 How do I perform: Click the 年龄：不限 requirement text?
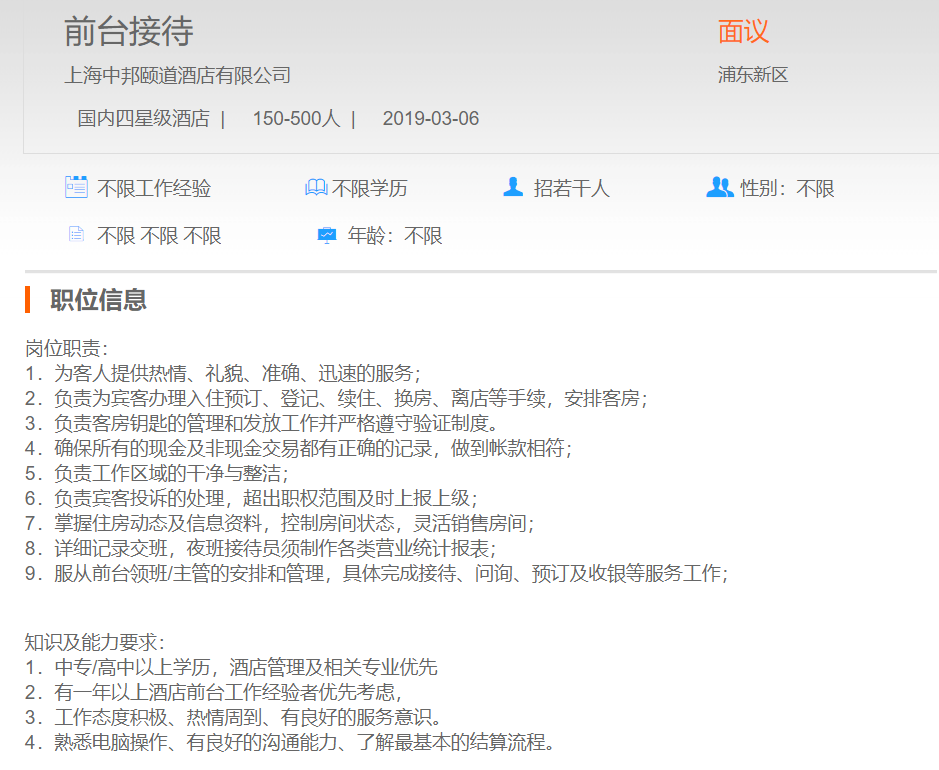coord(395,236)
